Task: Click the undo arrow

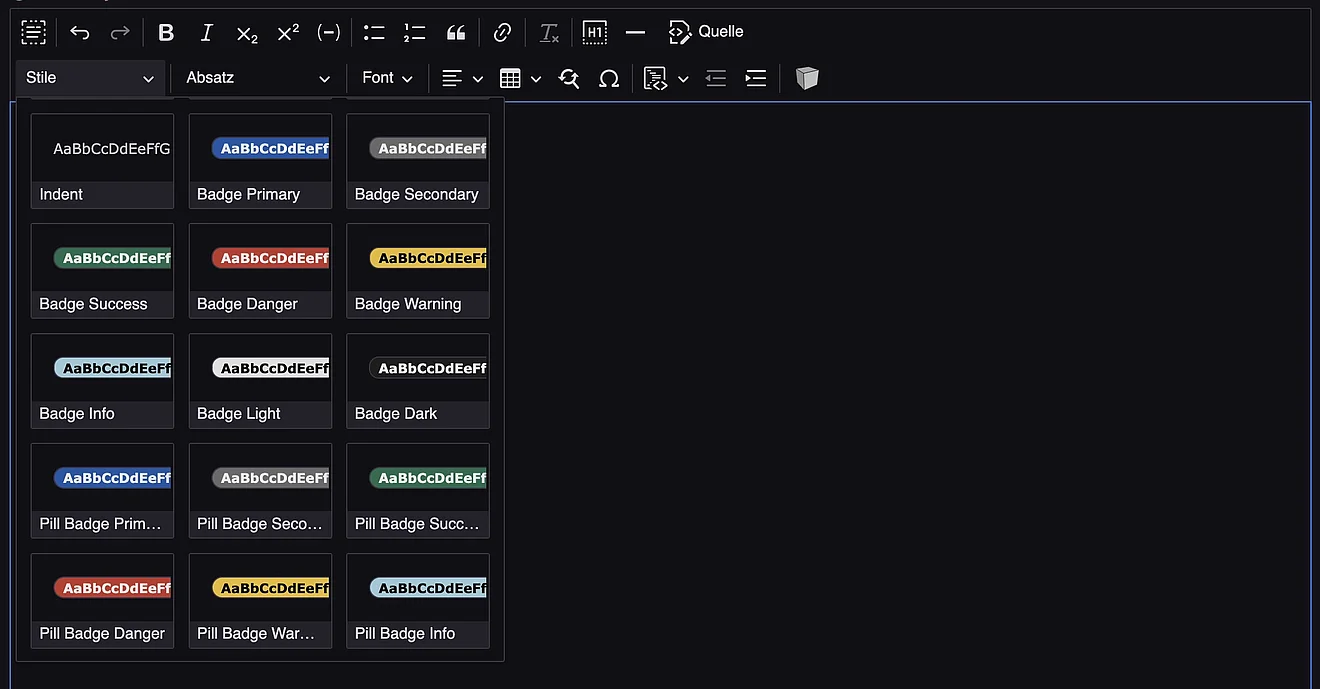Action: 80,33
